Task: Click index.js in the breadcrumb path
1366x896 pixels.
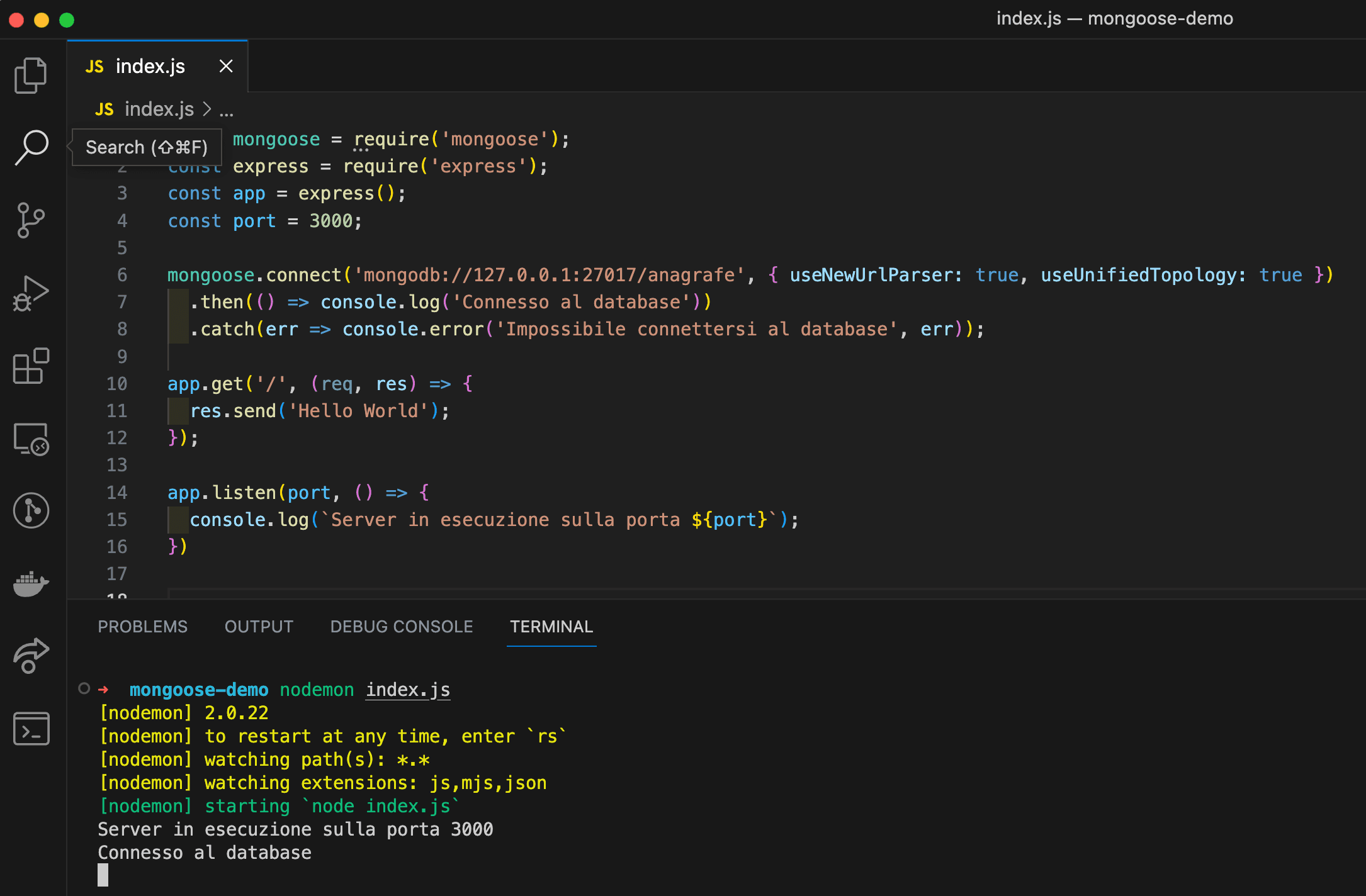Action: 159,109
